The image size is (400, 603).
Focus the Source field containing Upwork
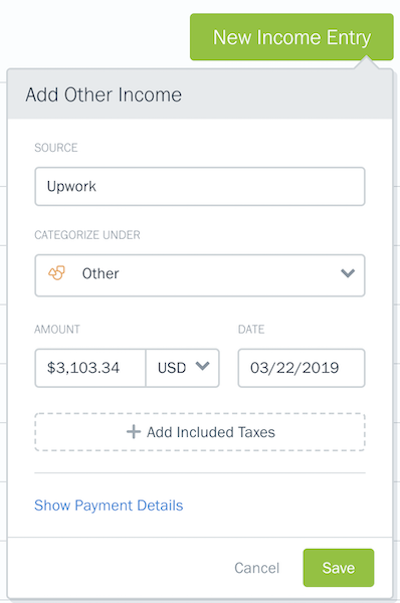(x=200, y=187)
